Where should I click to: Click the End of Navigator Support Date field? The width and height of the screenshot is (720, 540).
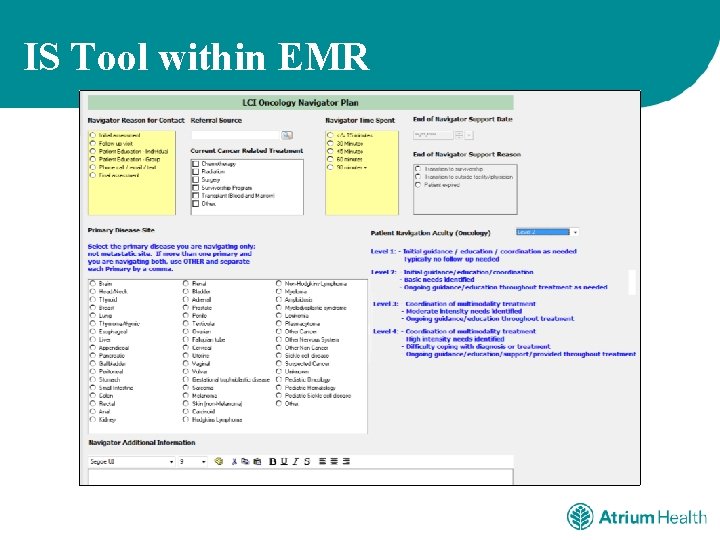click(x=433, y=135)
